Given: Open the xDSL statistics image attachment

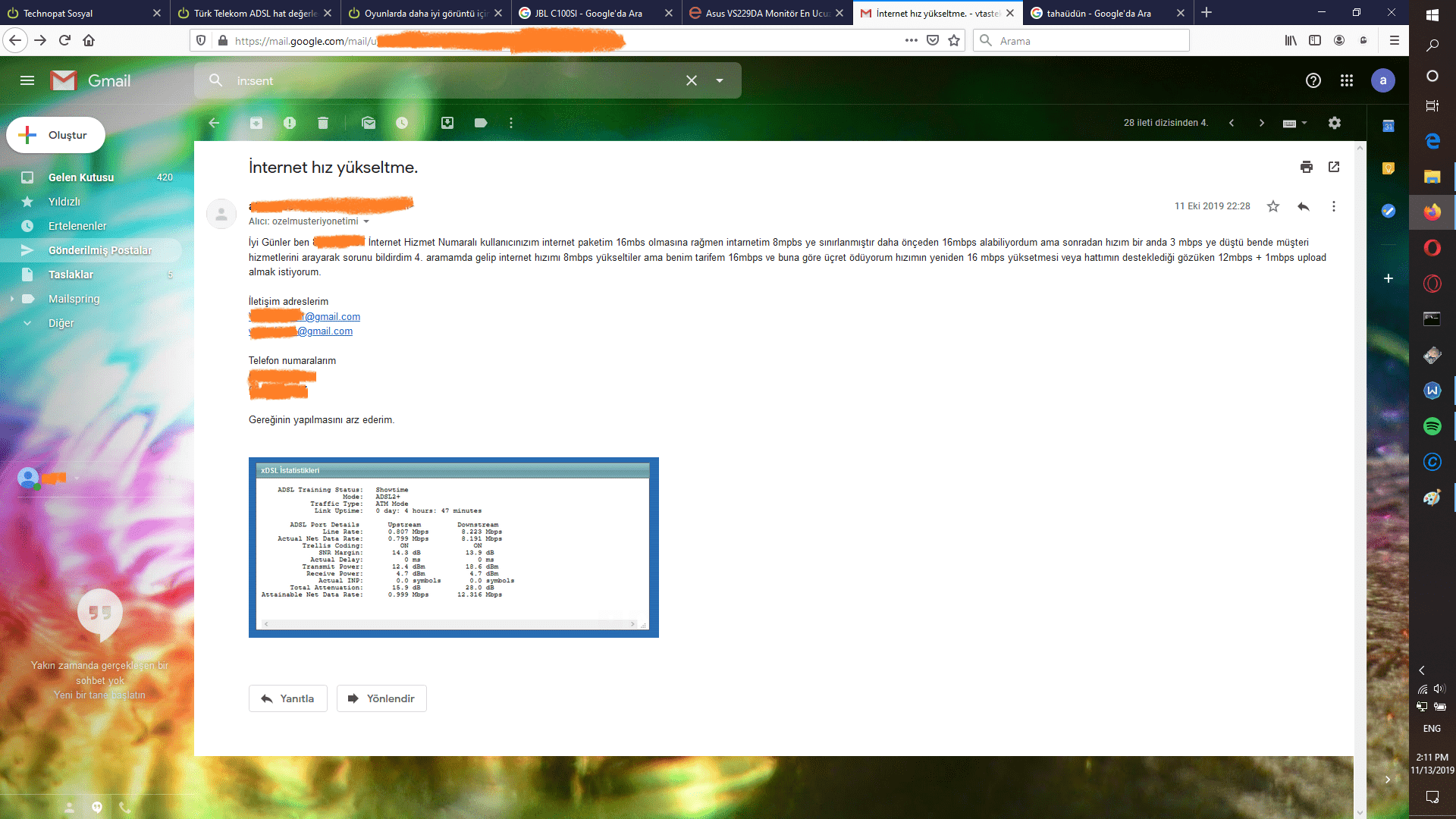Looking at the screenshot, I should pos(453,548).
